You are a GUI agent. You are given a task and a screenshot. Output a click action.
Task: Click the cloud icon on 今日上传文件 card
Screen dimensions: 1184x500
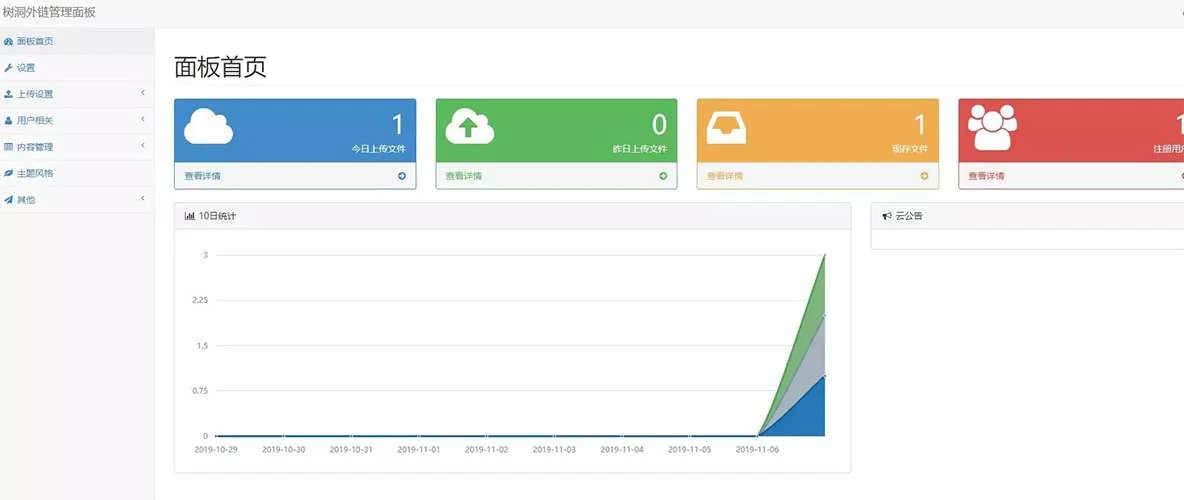(x=208, y=127)
